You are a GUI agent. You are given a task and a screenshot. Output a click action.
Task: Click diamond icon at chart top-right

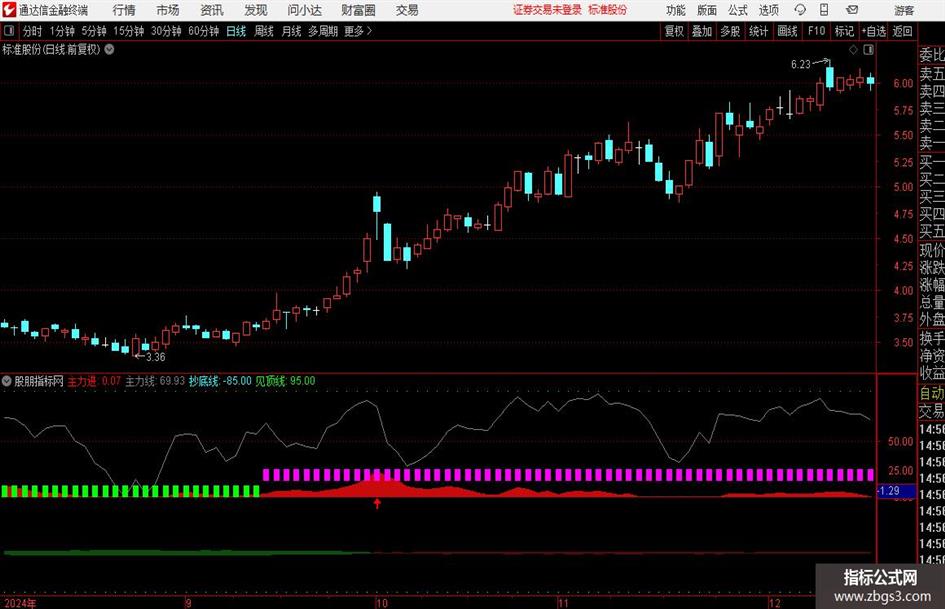[853, 50]
